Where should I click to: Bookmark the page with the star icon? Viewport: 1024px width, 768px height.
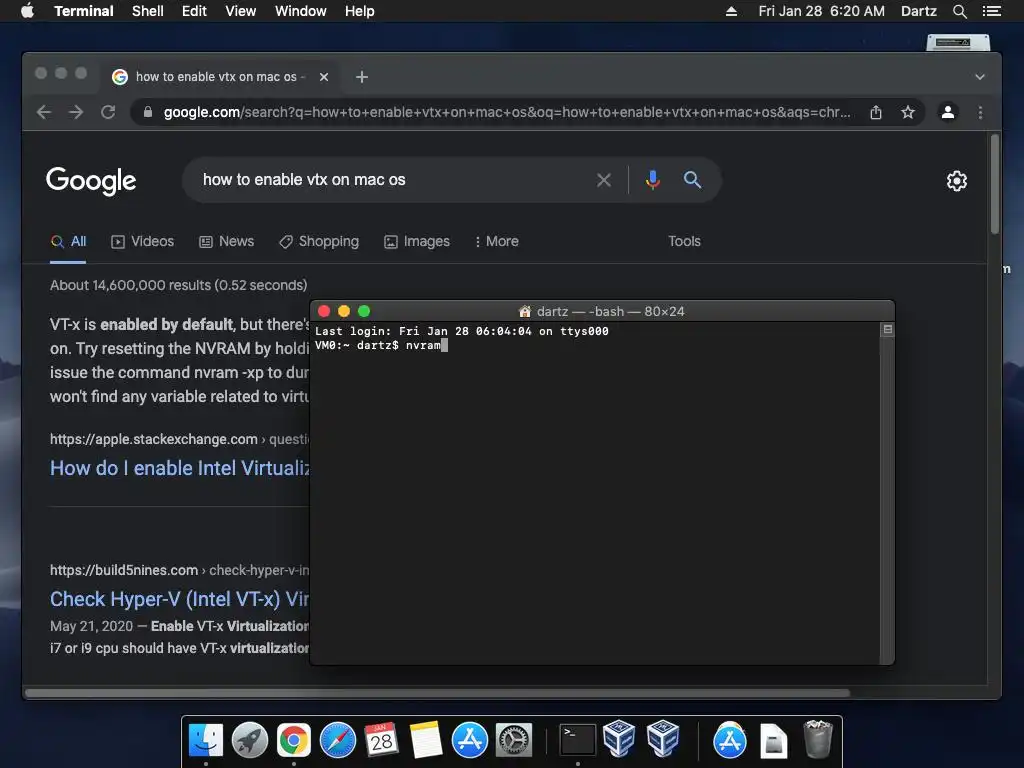(x=908, y=112)
